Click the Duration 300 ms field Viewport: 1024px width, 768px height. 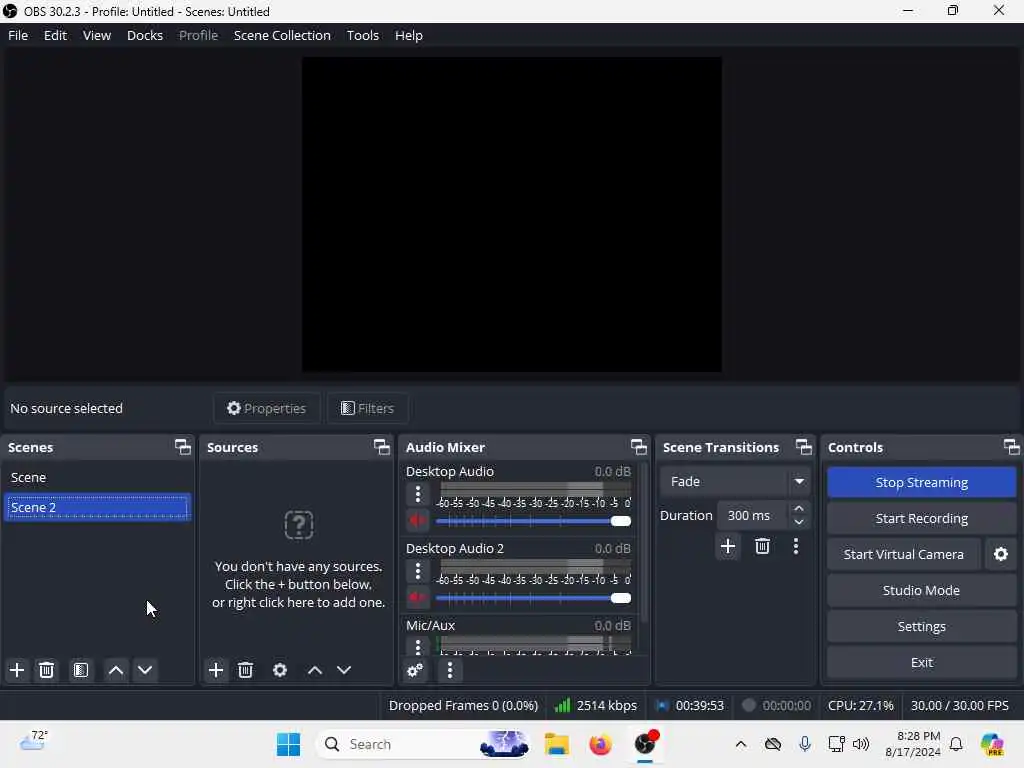point(753,515)
